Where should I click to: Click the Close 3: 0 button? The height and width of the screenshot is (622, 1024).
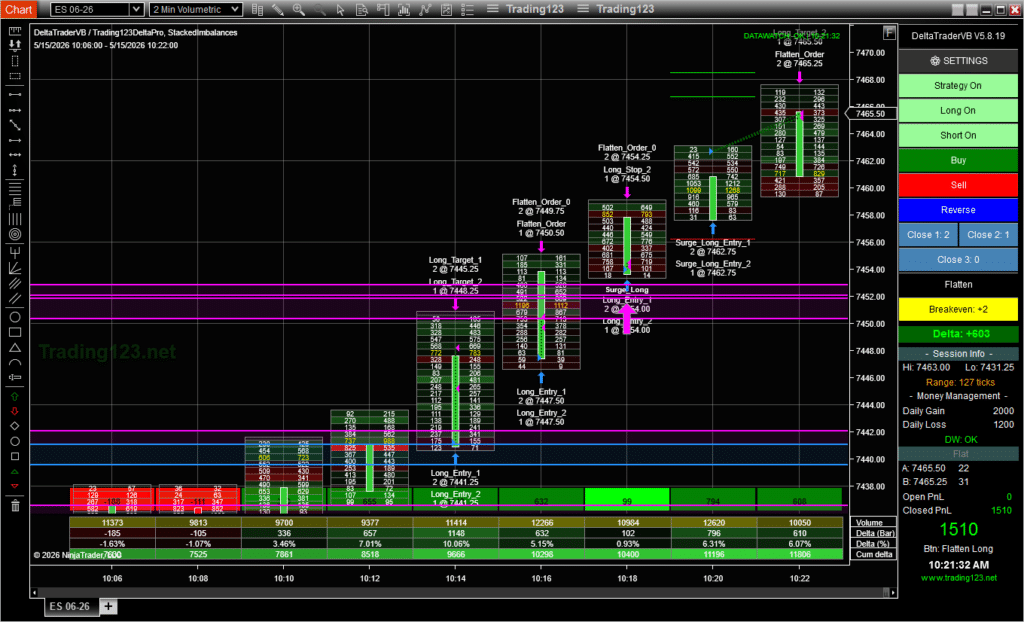958,259
